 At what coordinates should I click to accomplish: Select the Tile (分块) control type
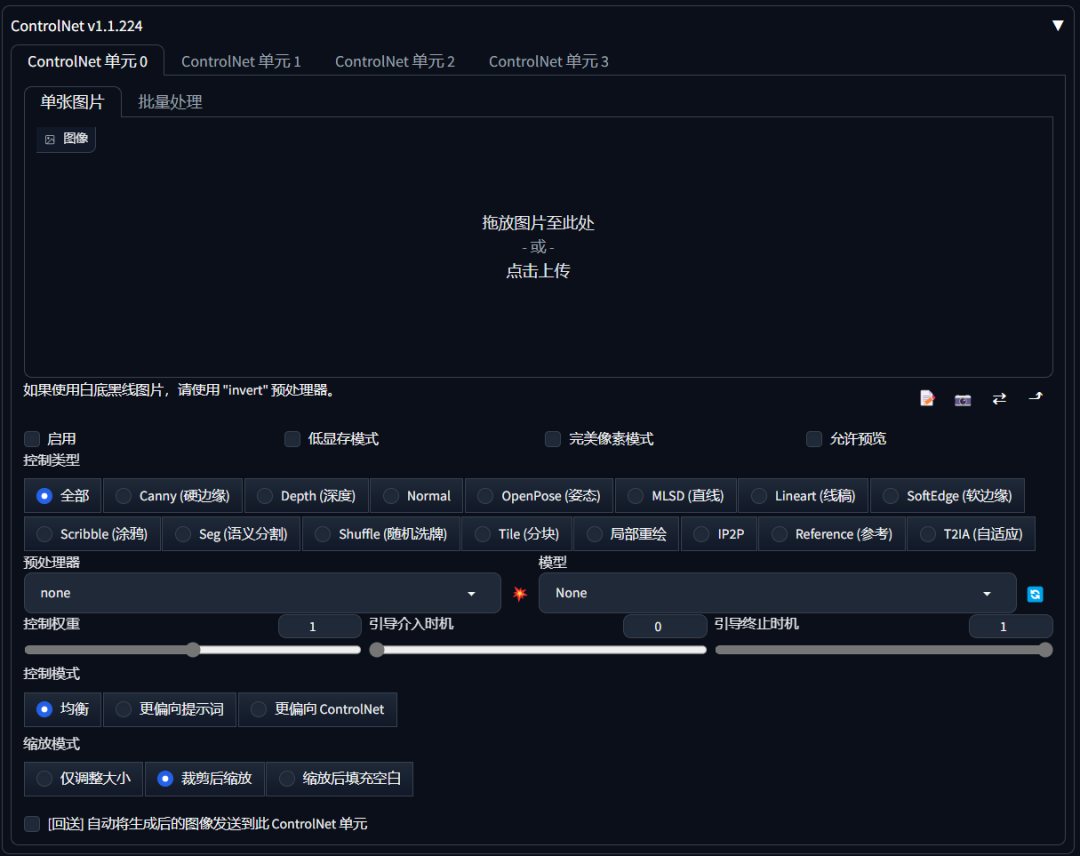tap(517, 534)
